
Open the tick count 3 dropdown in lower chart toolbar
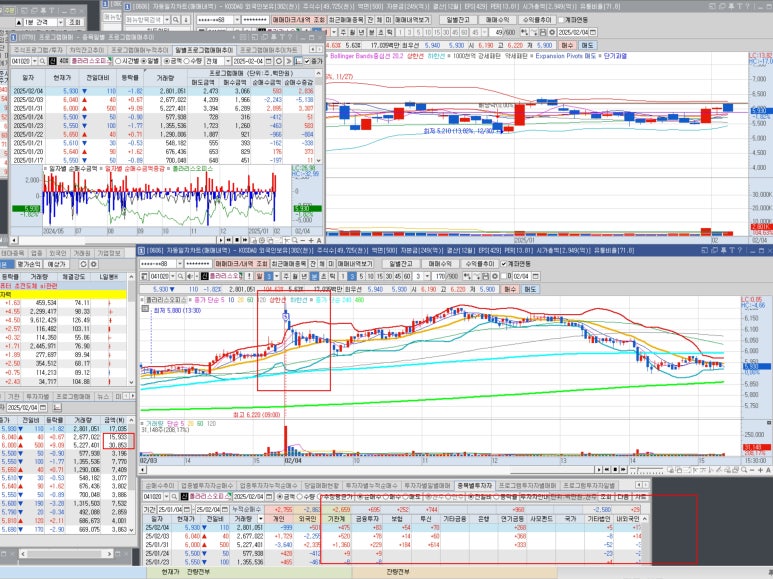coord(426,276)
